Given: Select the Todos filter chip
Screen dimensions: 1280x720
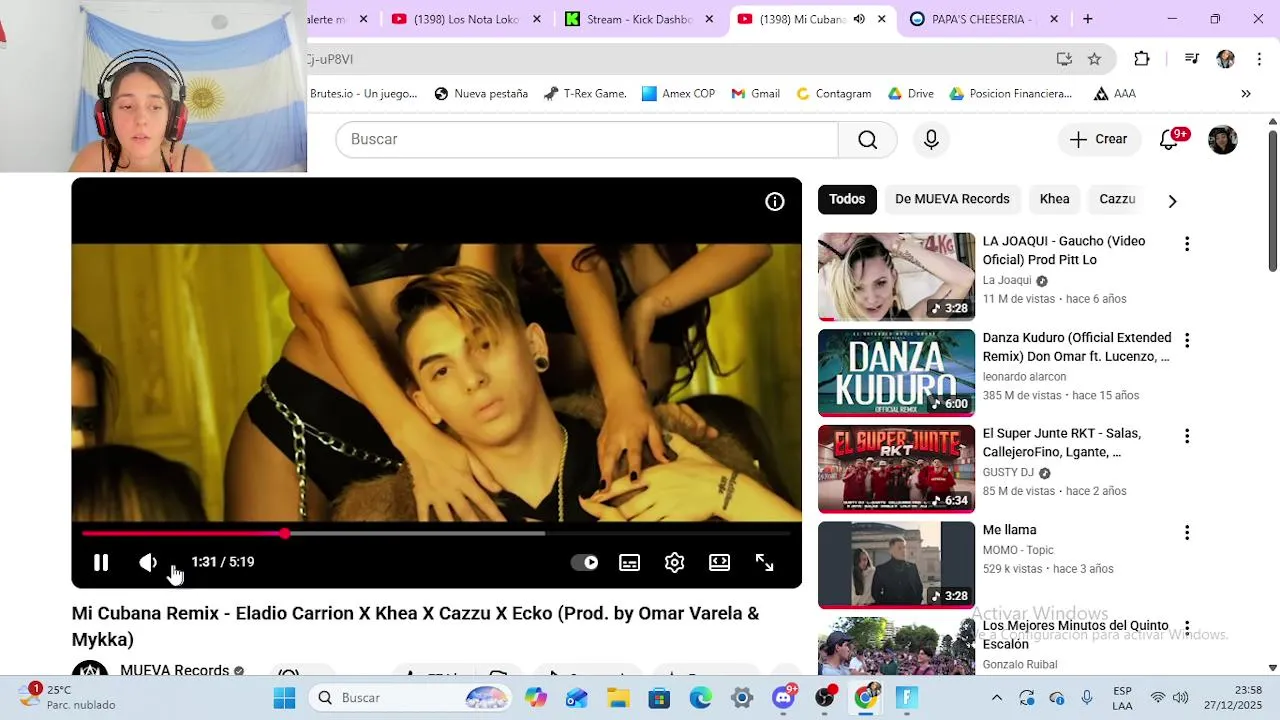Looking at the screenshot, I should 847,199.
